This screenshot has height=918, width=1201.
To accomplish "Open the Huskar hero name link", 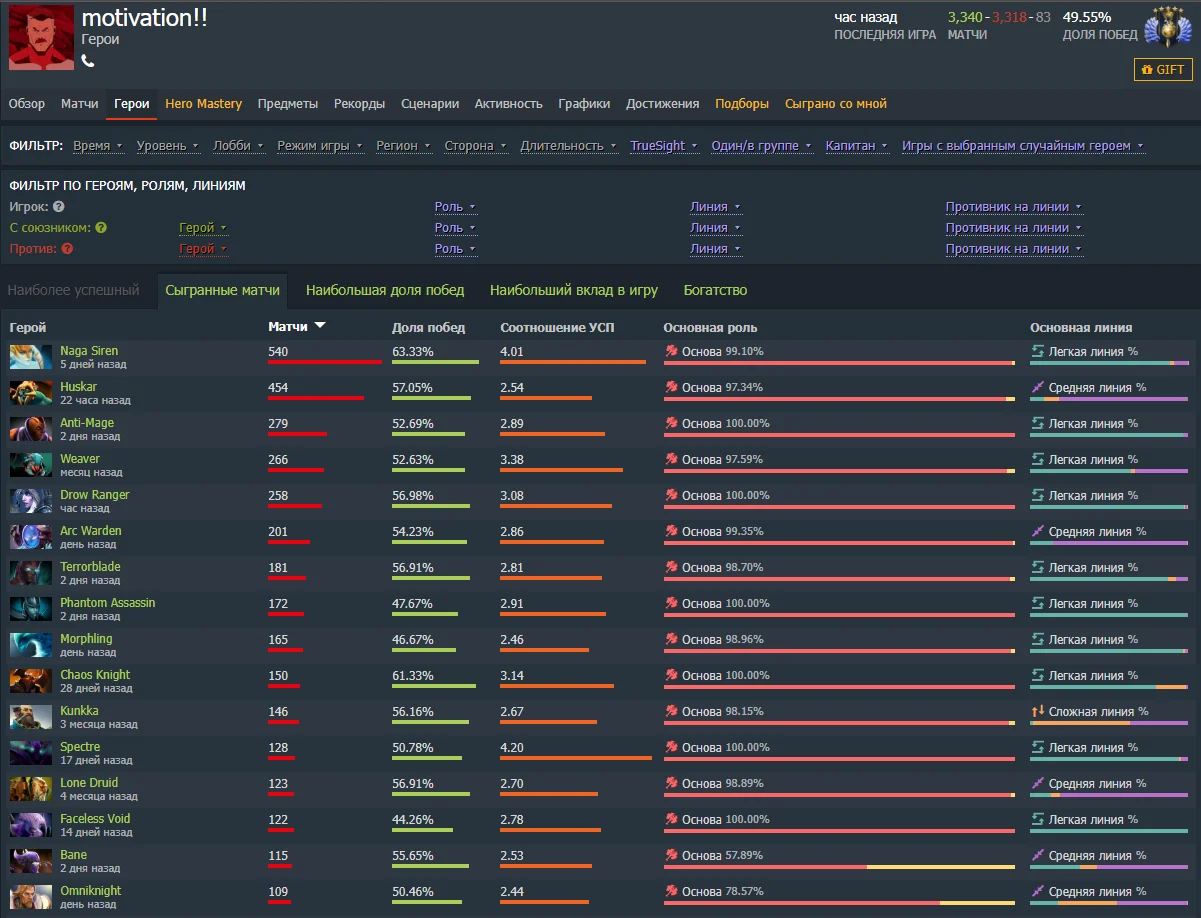I will 78,387.
